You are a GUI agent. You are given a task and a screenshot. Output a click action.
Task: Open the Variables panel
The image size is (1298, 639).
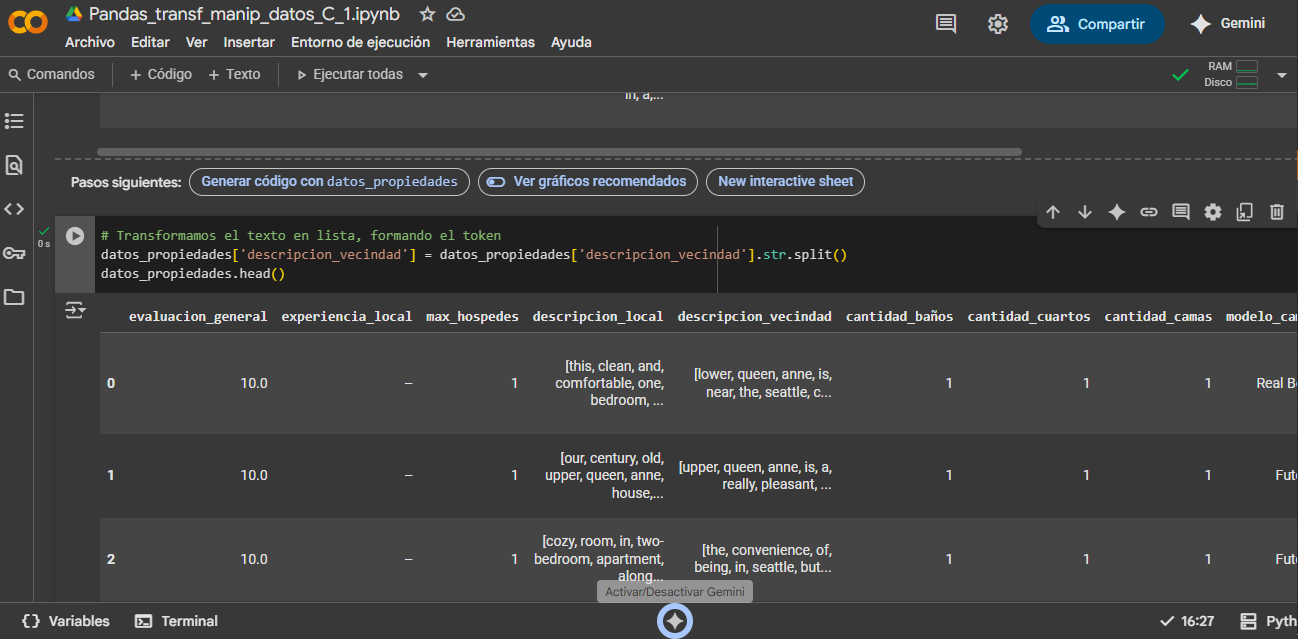(x=66, y=621)
